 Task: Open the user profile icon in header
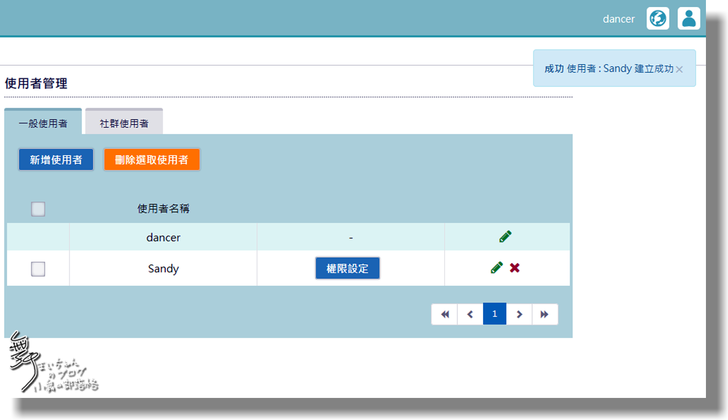click(x=689, y=18)
